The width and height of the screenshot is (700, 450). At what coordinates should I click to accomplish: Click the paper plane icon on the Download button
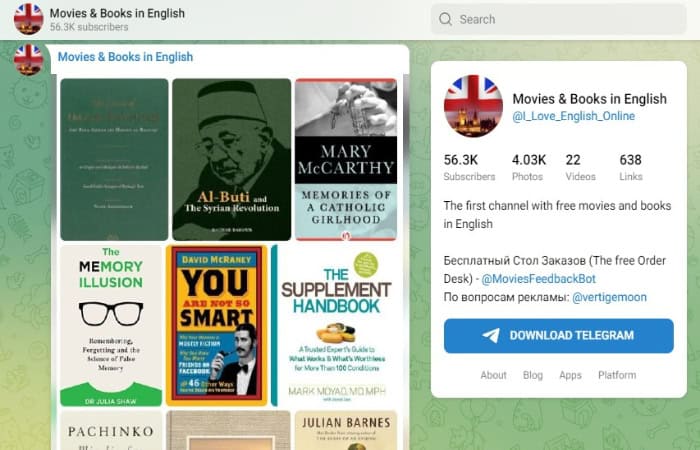491,336
